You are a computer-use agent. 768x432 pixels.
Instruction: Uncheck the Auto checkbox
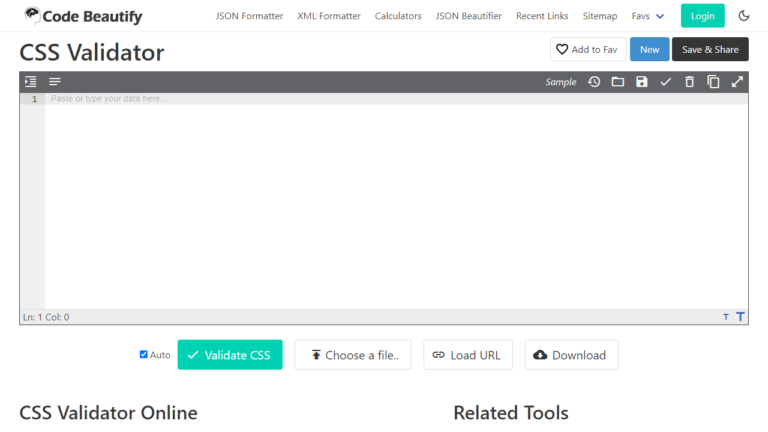pos(144,354)
